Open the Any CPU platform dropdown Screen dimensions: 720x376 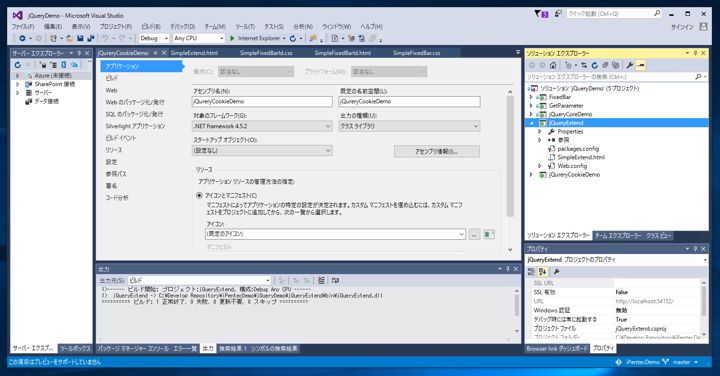(199, 39)
